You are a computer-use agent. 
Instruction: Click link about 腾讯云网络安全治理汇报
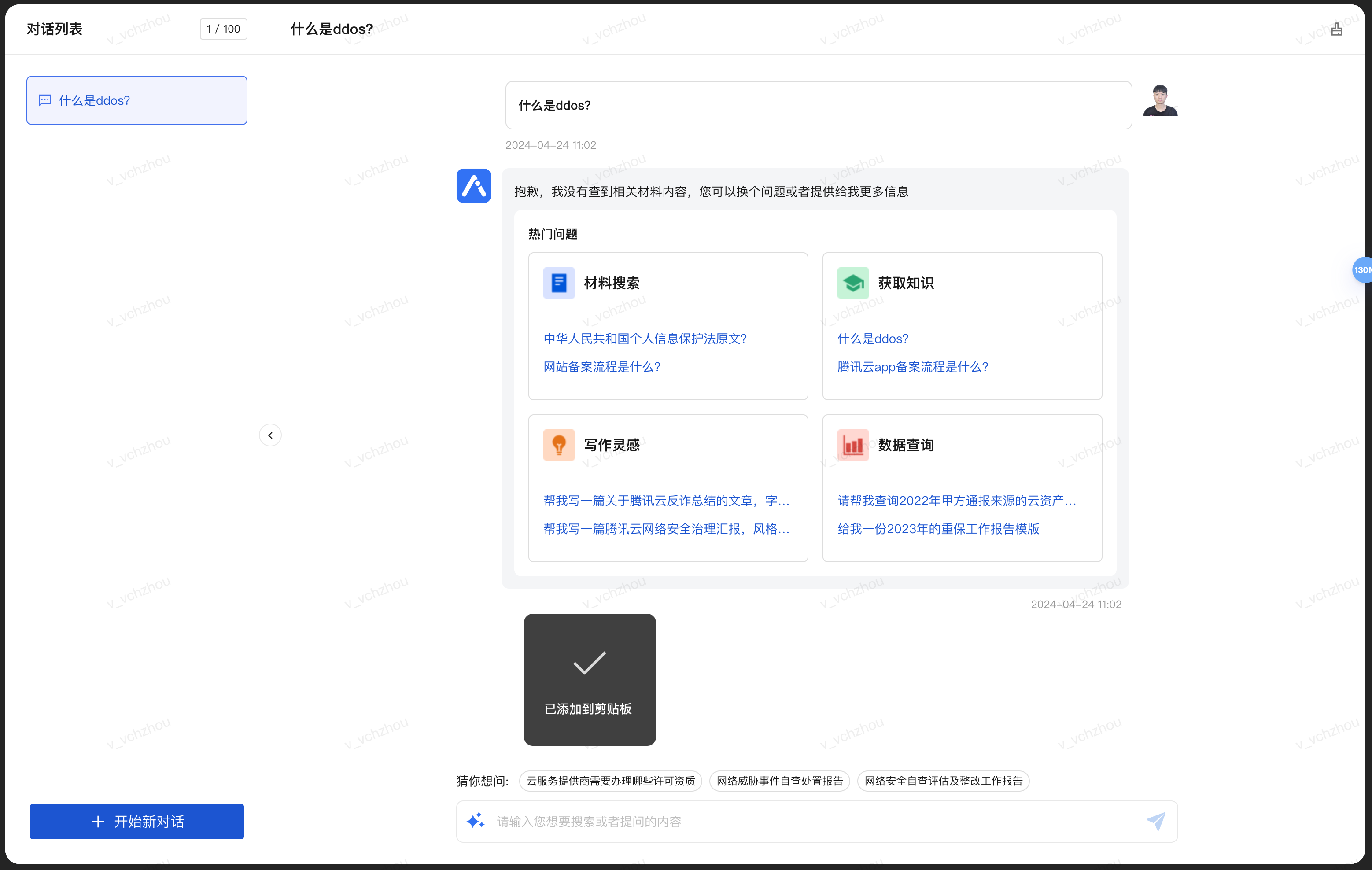[x=667, y=529]
